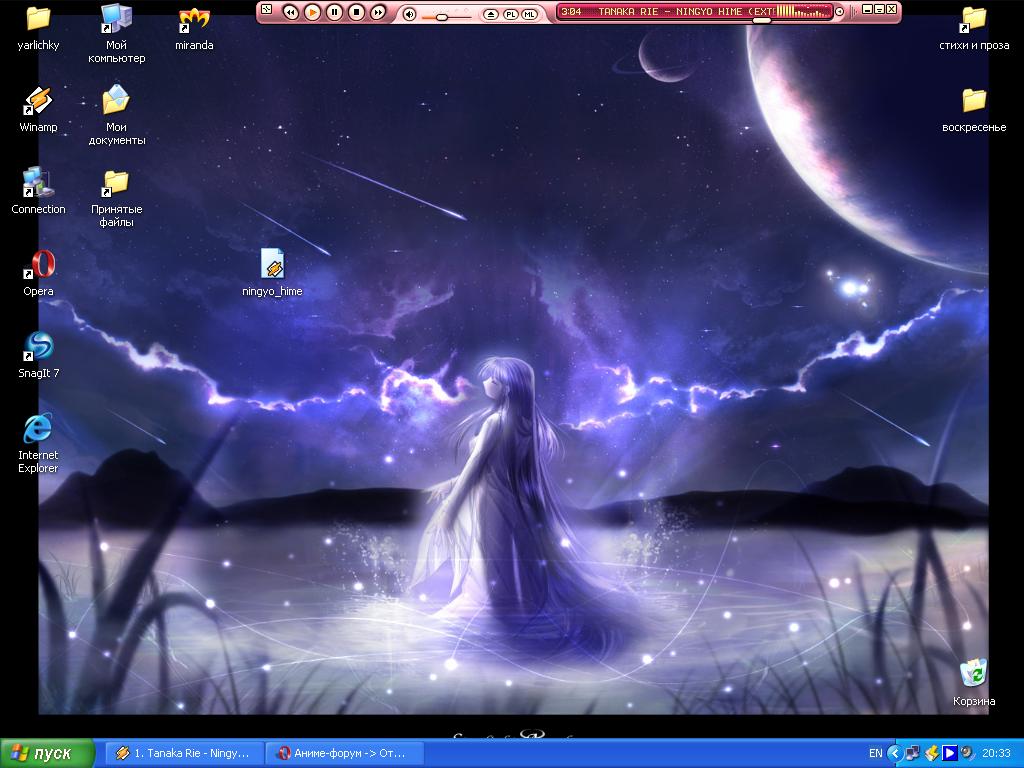Click the Winamp spectrum visualizer
Screen dimensions: 1024x768
click(x=803, y=11)
